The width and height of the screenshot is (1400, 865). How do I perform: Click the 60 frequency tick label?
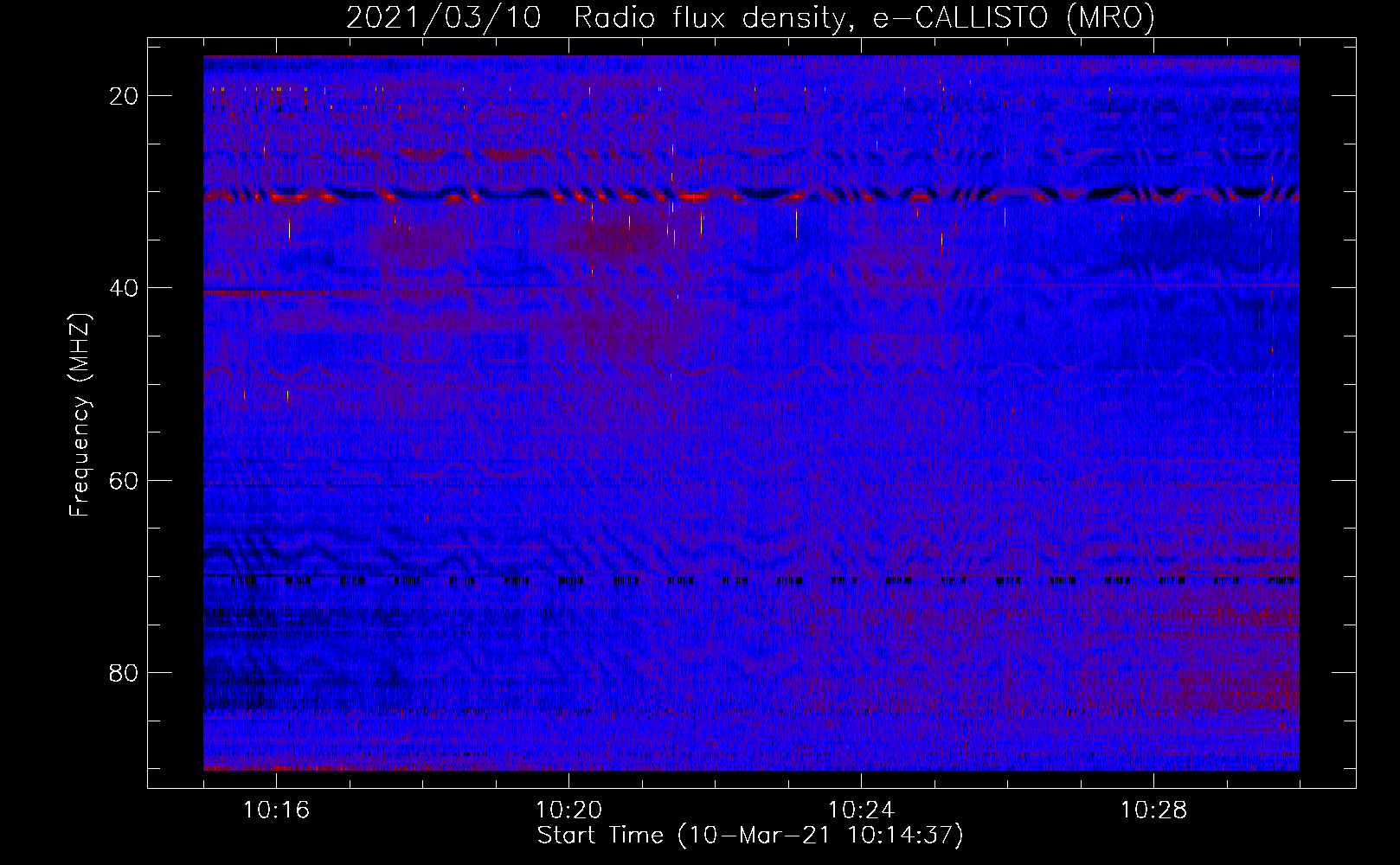[124, 480]
